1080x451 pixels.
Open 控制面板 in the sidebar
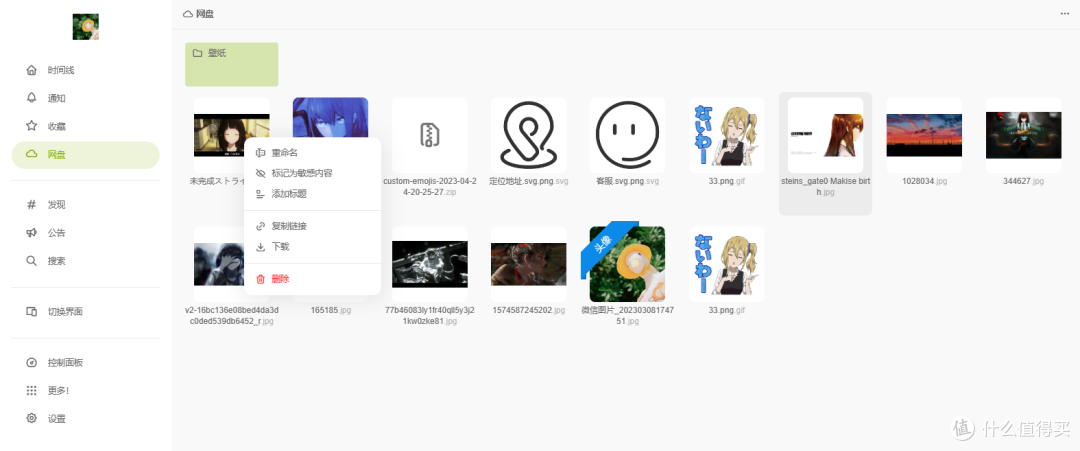tap(85, 362)
